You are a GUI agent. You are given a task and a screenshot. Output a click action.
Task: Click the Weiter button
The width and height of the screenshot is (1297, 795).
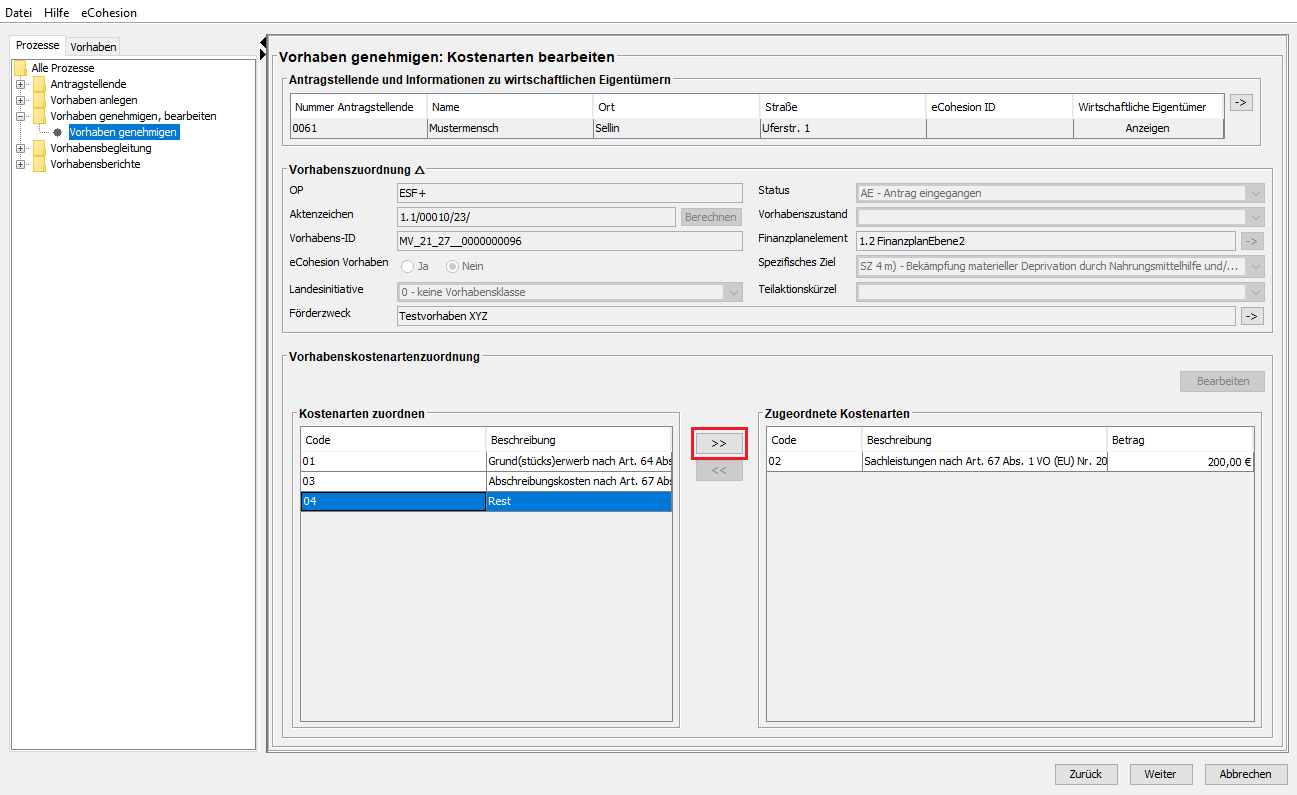coord(1160,774)
